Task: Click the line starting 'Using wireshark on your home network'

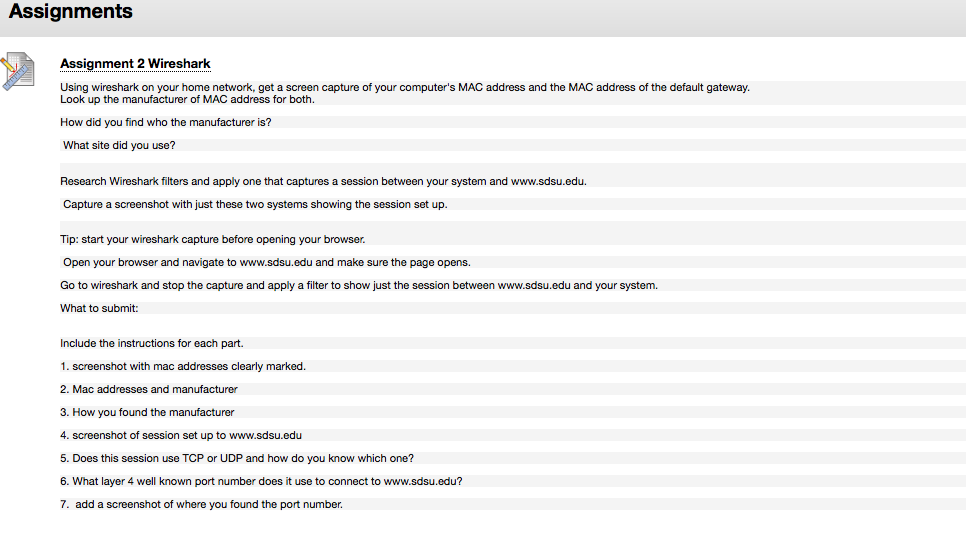Action: click(x=405, y=87)
